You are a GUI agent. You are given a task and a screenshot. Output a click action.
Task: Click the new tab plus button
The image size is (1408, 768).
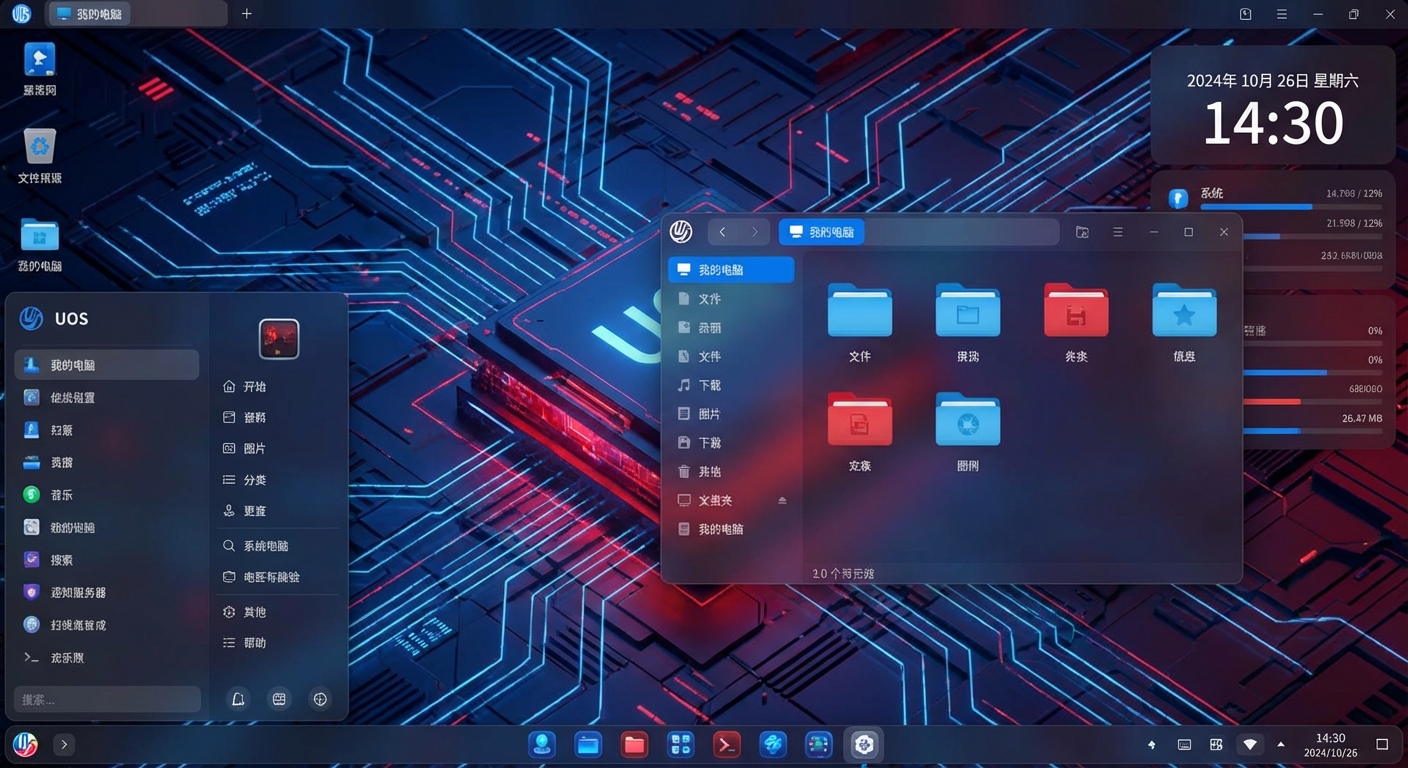247,14
